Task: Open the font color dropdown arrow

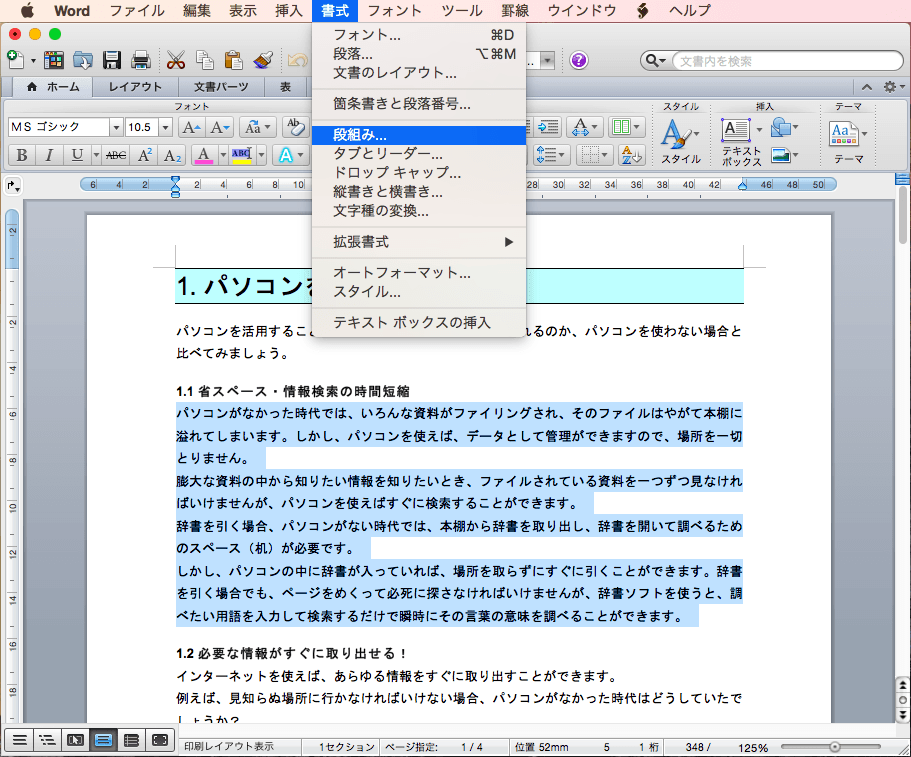Action: coord(223,155)
